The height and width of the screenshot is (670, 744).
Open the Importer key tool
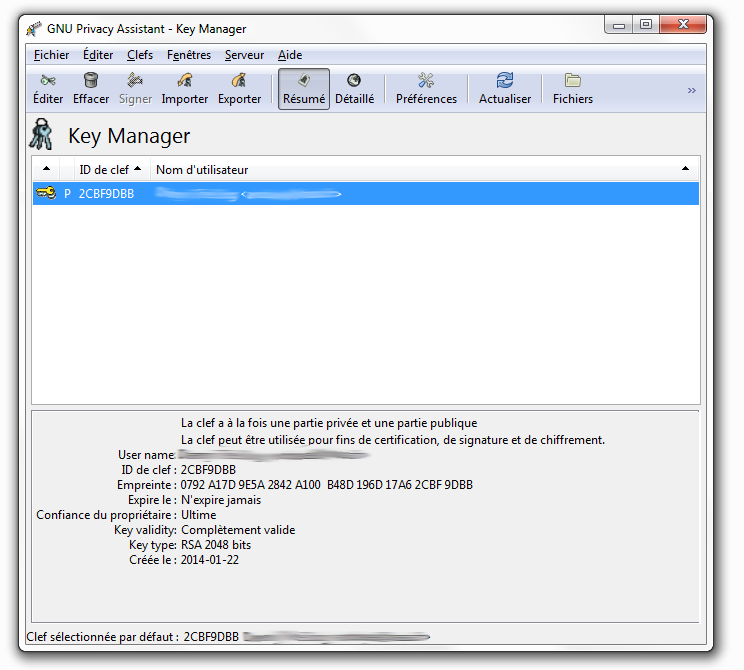[185, 89]
